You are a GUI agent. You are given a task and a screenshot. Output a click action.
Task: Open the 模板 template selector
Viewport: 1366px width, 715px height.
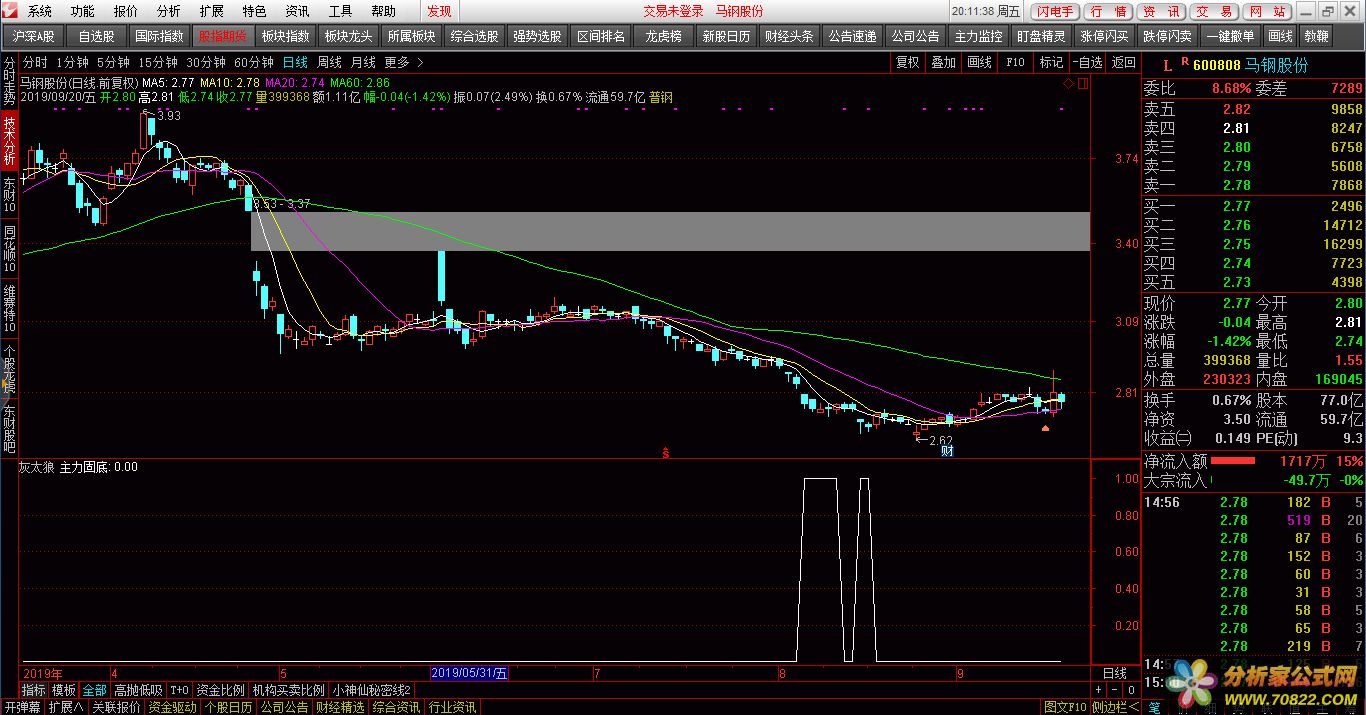[64, 690]
